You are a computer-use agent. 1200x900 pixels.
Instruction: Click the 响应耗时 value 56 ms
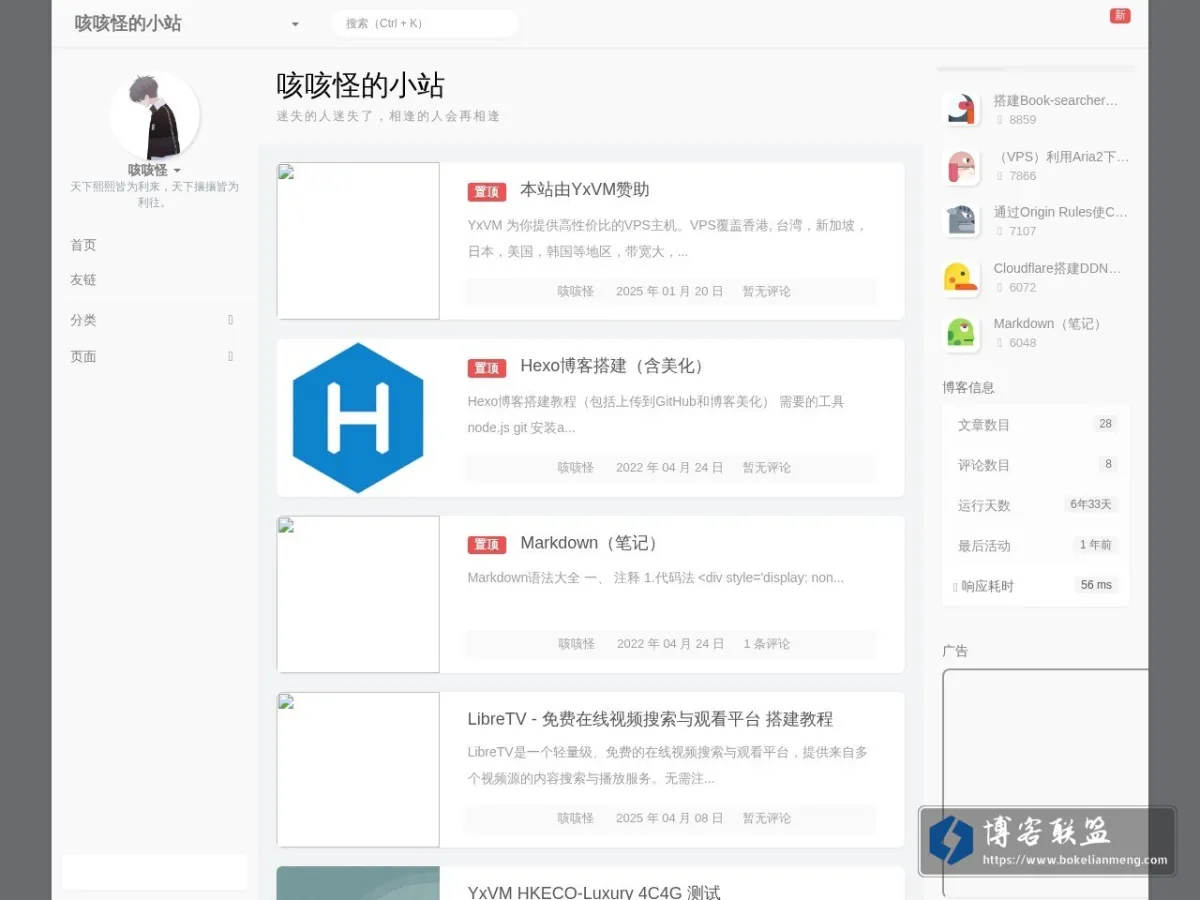tap(1096, 585)
